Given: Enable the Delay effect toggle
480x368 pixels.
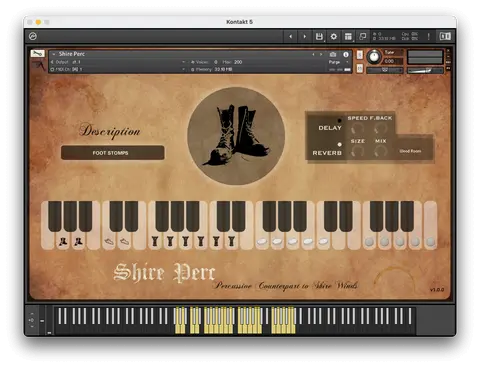Looking at the screenshot, I should (339, 120).
